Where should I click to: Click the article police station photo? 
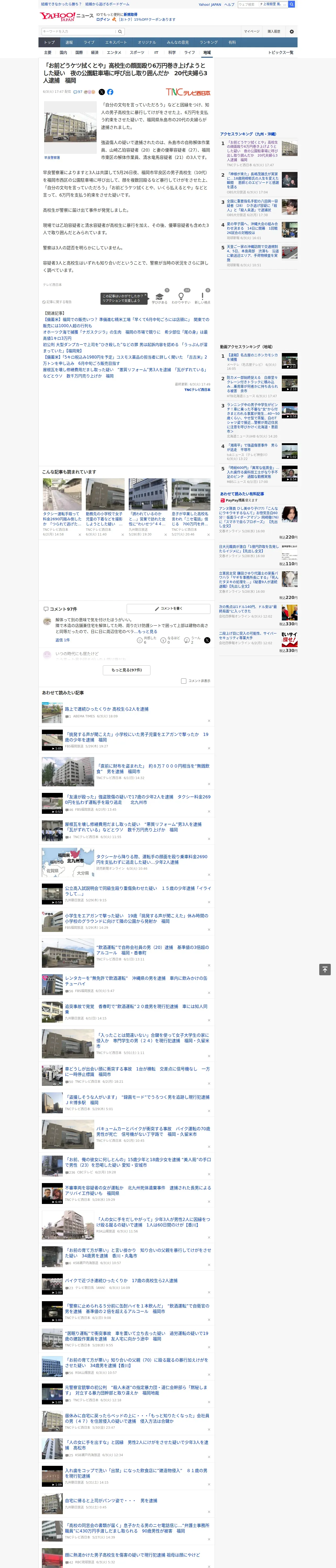[x=70, y=128]
